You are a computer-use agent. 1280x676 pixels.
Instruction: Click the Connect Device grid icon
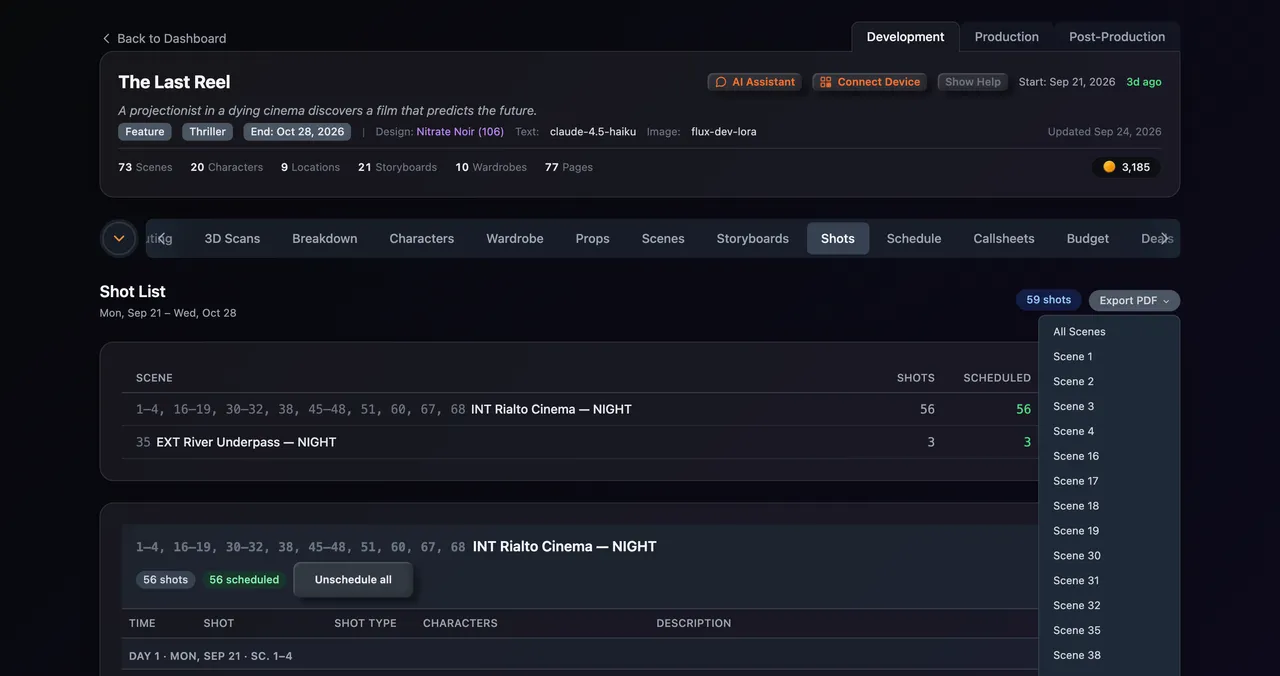(826, 82)
